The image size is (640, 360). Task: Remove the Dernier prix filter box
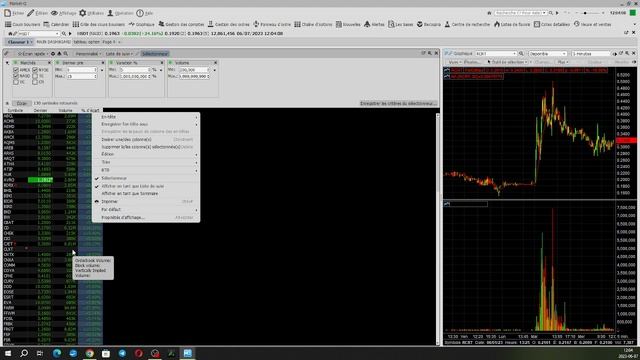point(103,63)
